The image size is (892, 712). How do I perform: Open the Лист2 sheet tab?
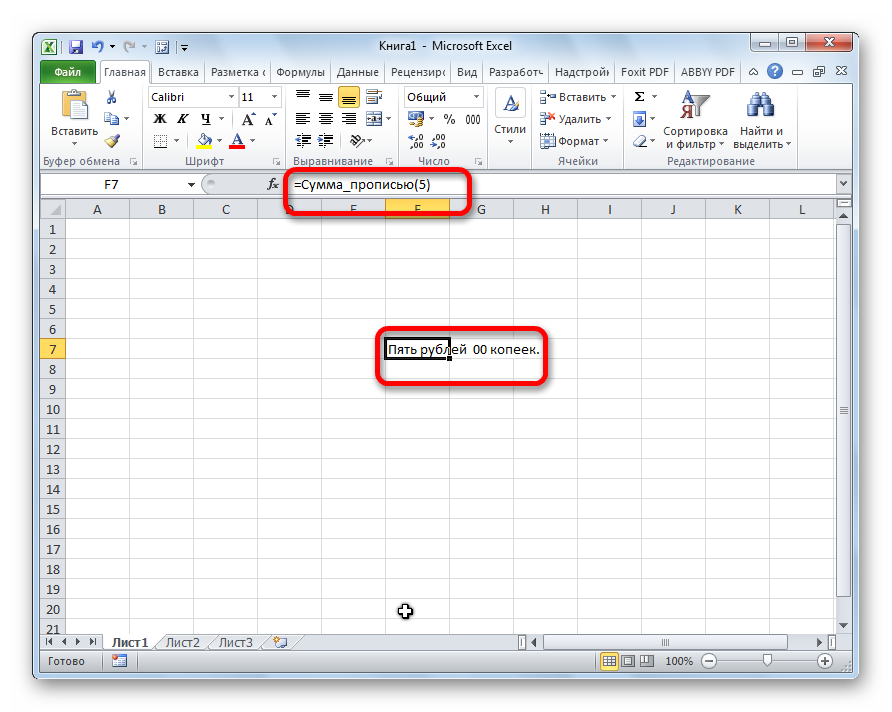coord(182,643)
